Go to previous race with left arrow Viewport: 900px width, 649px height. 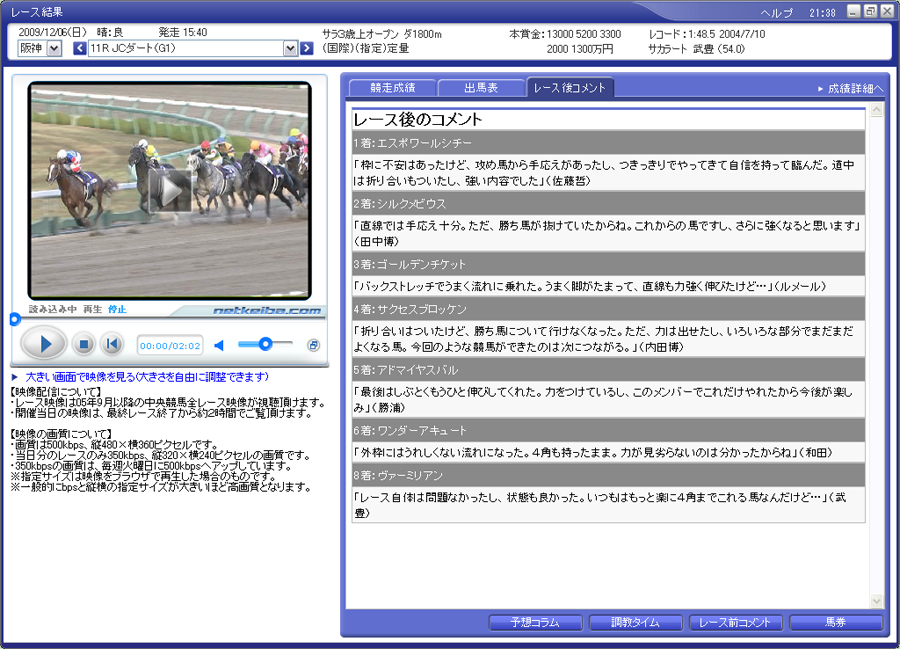click(x=80, y=48)
